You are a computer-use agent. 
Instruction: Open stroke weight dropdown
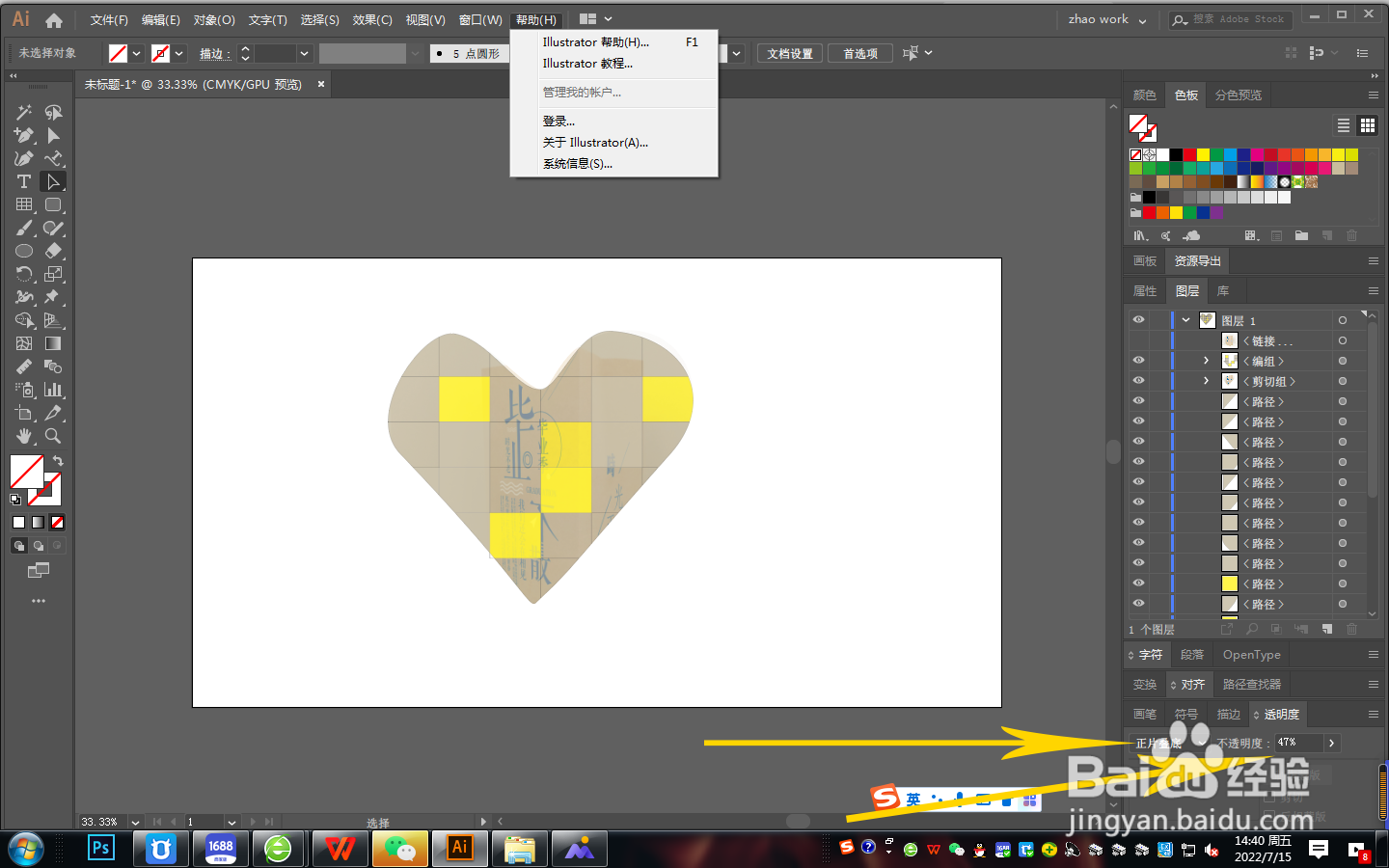point(304,54)
